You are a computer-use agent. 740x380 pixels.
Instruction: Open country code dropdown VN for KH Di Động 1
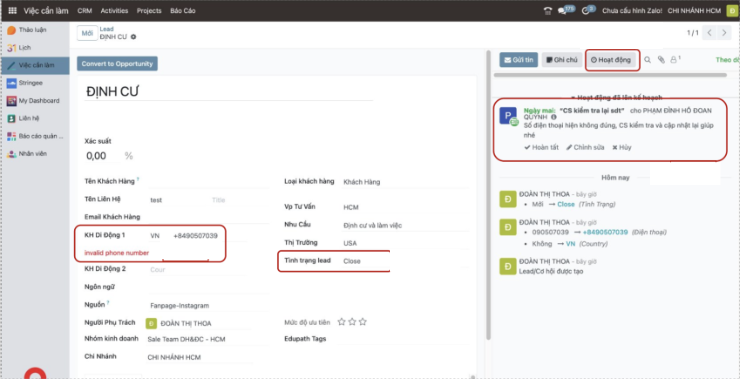158,236
